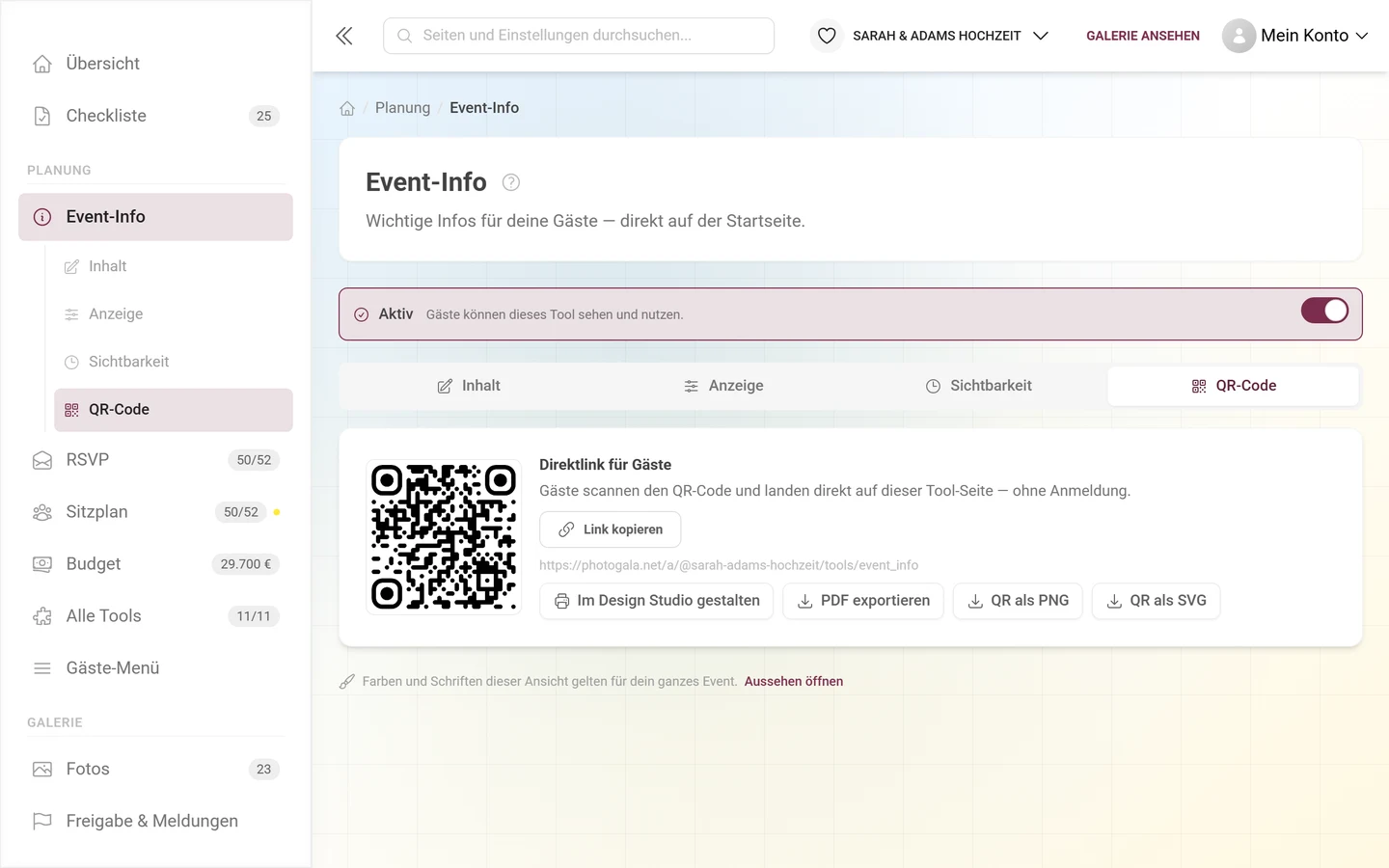
Task: Click Event-Info in the breadcrumb
Action: point(484,108)
